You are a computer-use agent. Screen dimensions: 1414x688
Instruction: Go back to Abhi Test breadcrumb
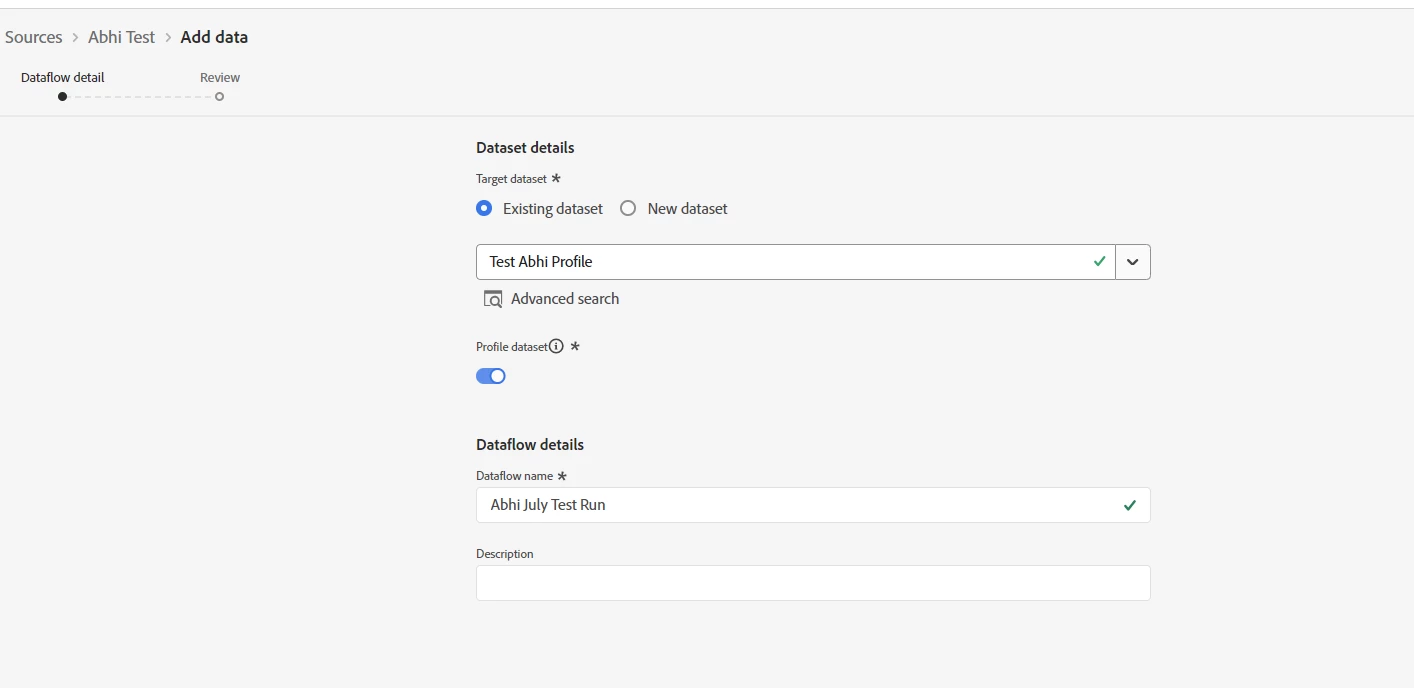point(121,37)
